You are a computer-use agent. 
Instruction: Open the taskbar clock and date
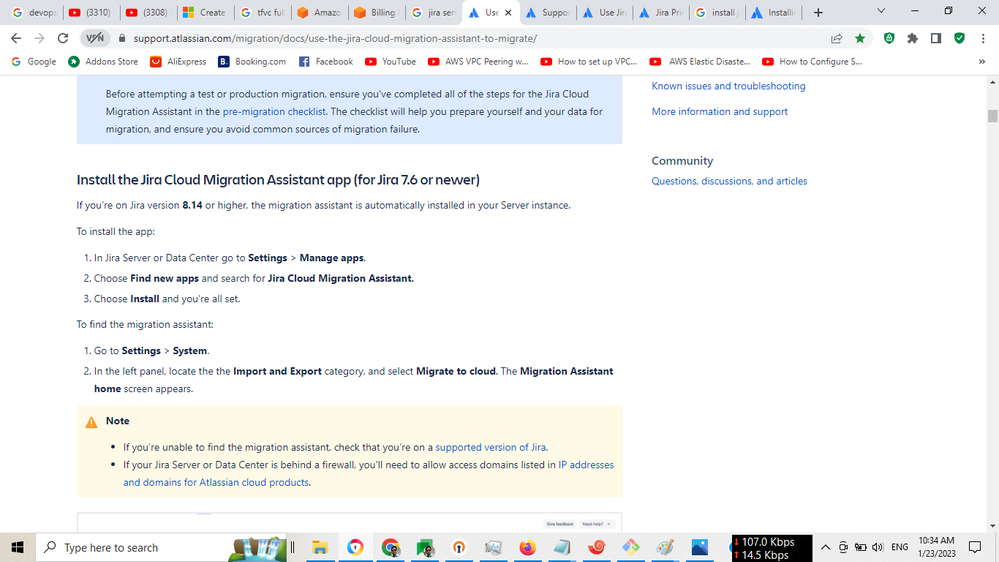pyautogui.click(x=937, y=547)
